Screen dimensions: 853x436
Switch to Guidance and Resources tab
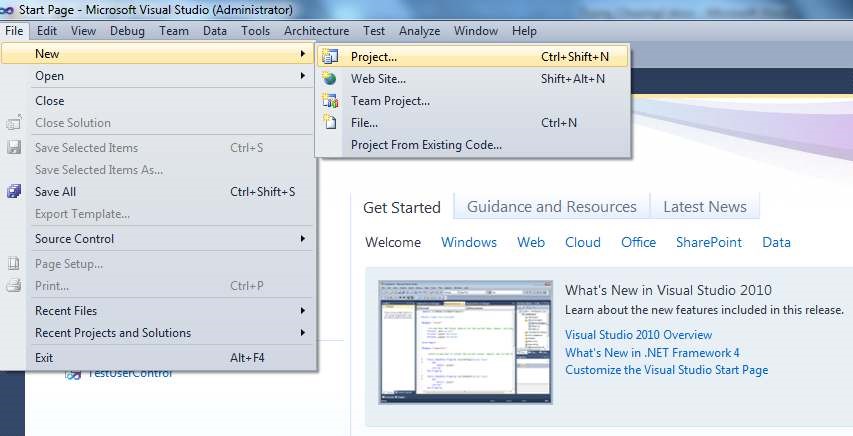(551, 207)
